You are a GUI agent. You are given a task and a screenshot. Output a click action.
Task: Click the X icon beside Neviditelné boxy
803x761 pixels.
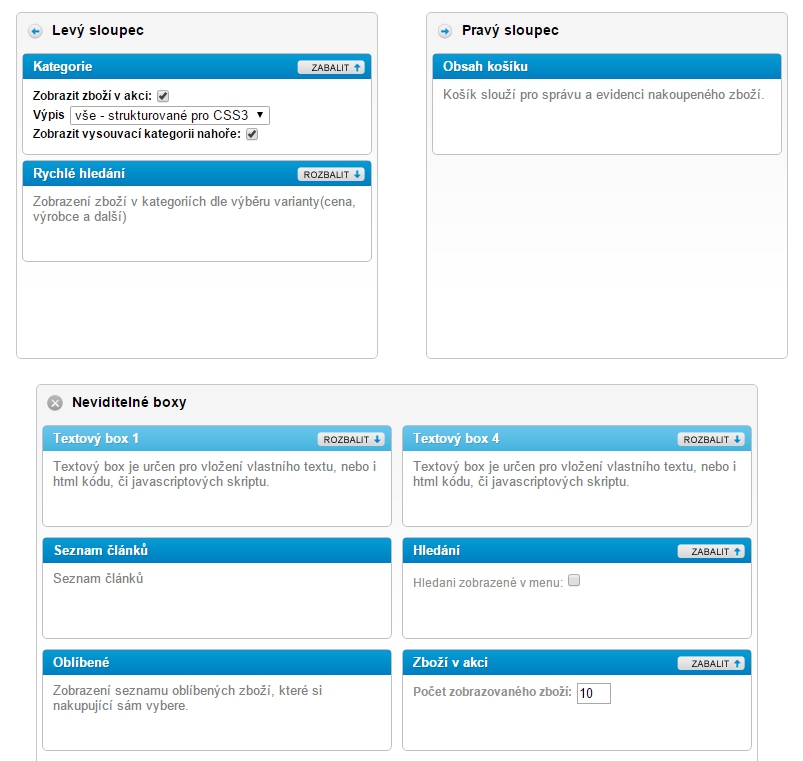pyautogui.click(x=55, y=403)
